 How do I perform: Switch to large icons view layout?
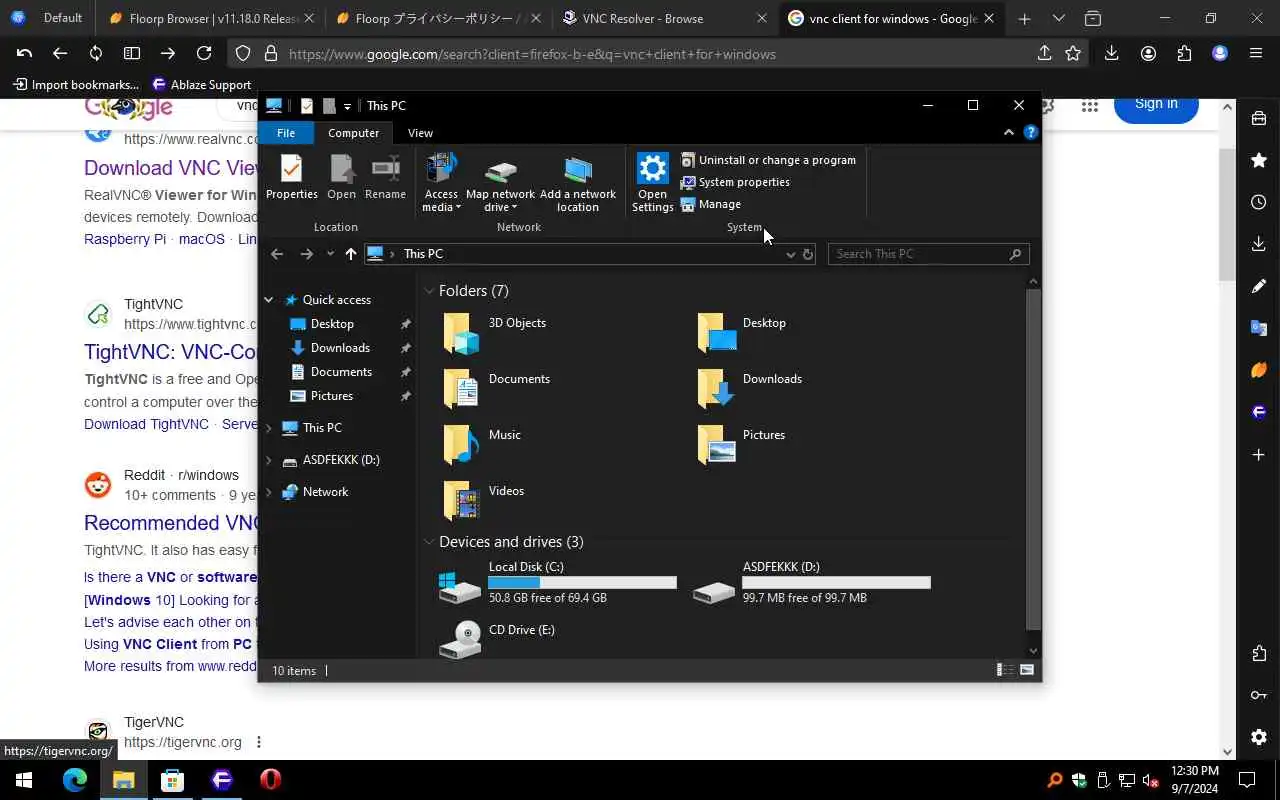pos(1027,670)
